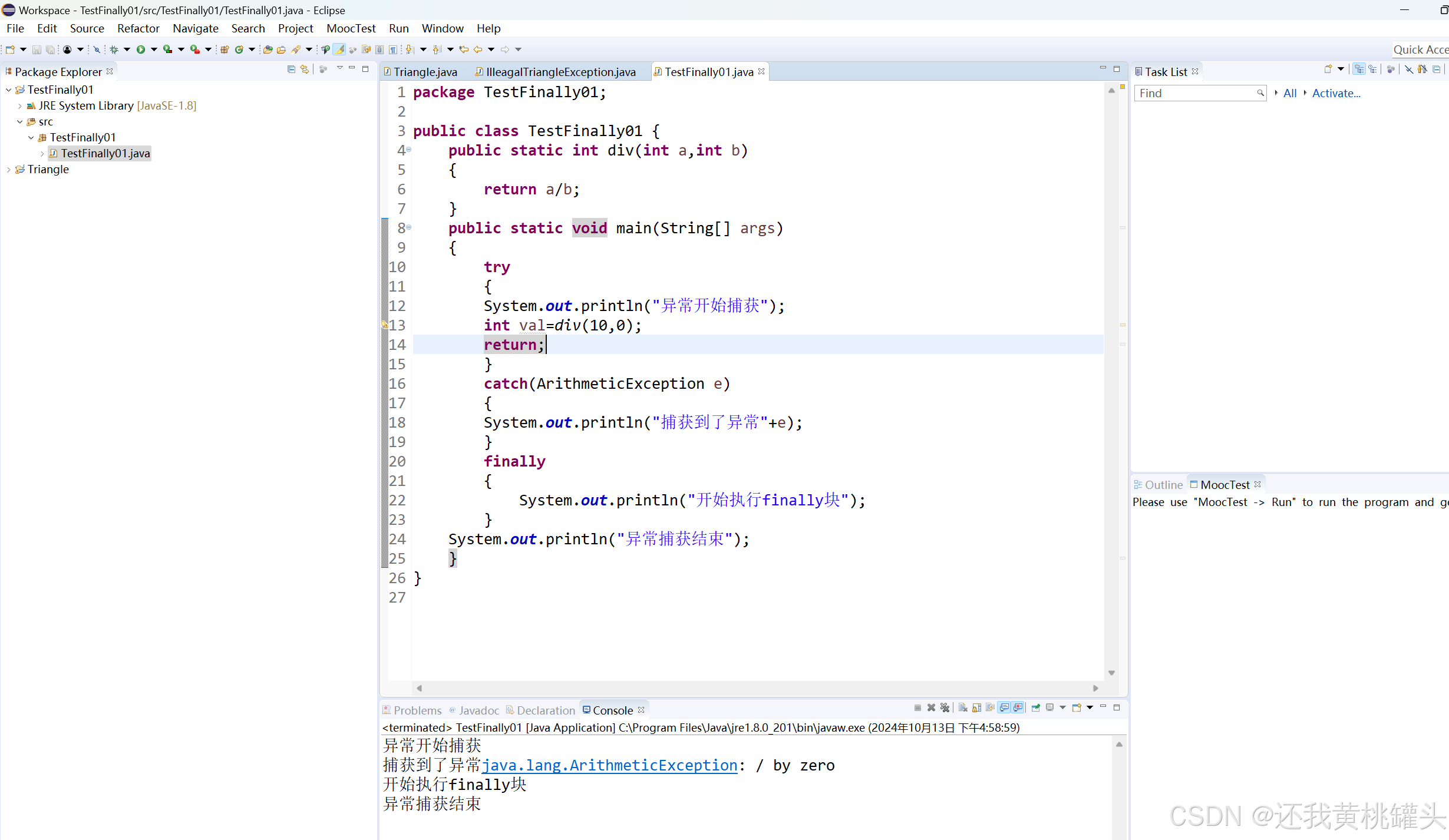Click the green Run button in toolbar
This screenshot has width=1449, height=840.
141,49
